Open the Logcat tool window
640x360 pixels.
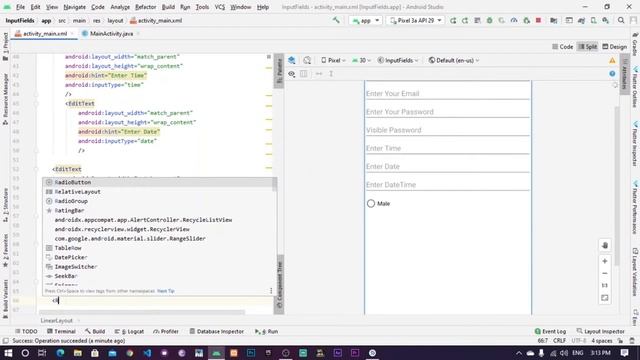coord(129,331)
